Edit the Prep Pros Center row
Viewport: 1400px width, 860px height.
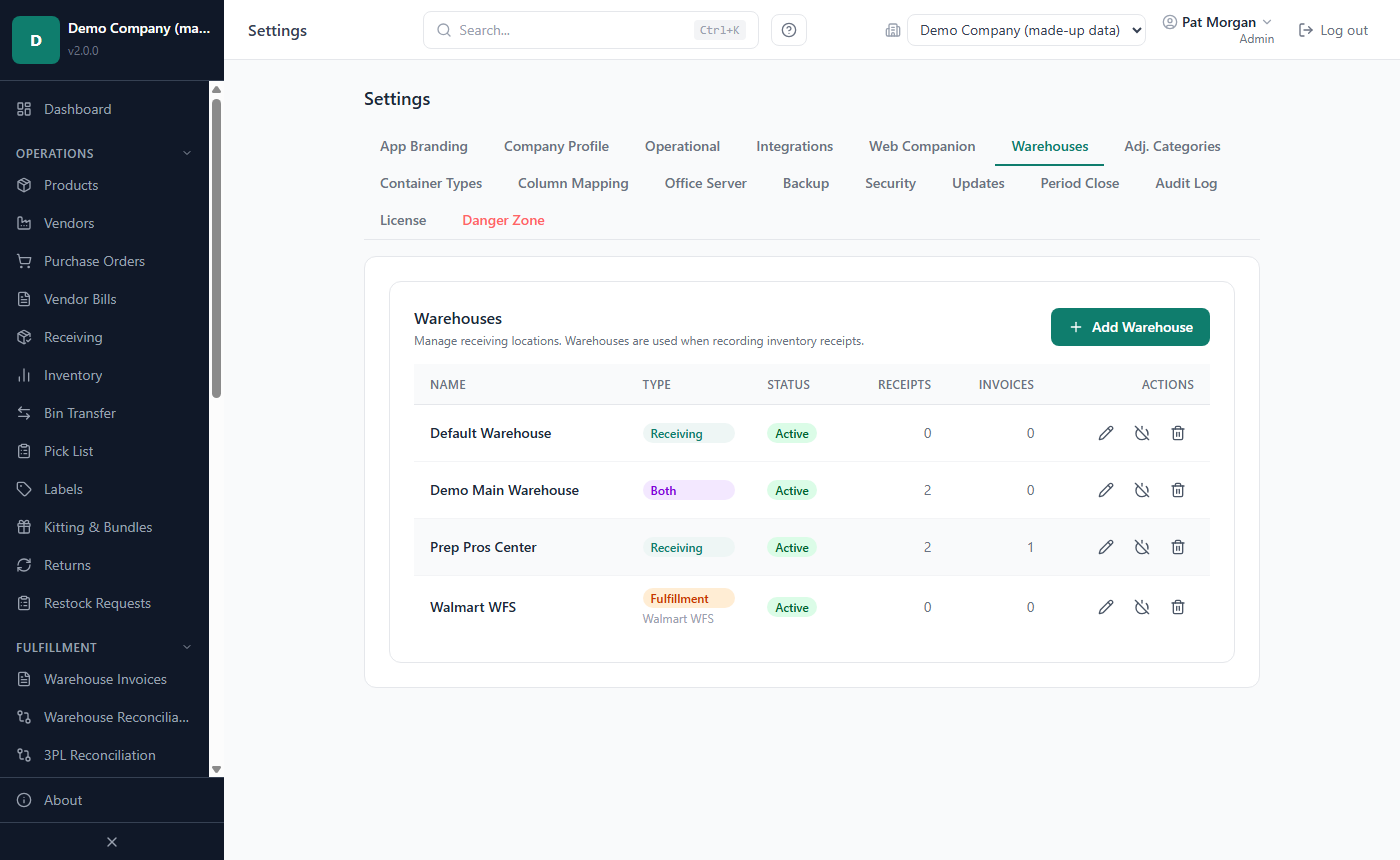tap(1106, 547)
